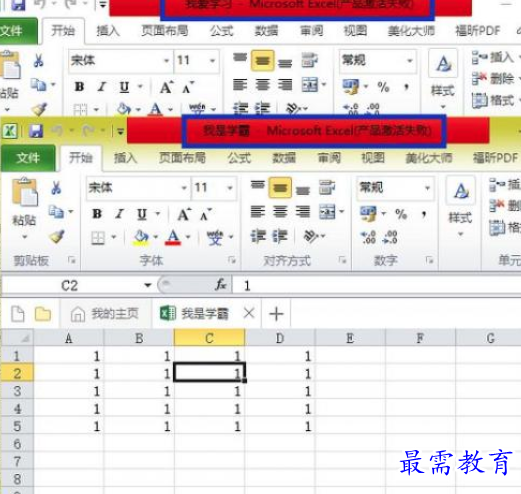Toggle Align Text Right in front window
Image resolution: width=521 pixels, height=494 pixels.
tap(302, 212)
